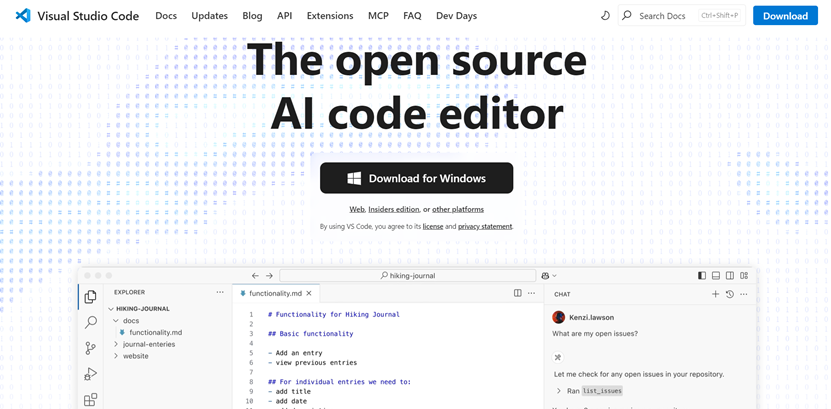Viewport: 831px width, 409px height.
Task: Toggle the bottom panel layout icon
Action: (x=716, y=275)
